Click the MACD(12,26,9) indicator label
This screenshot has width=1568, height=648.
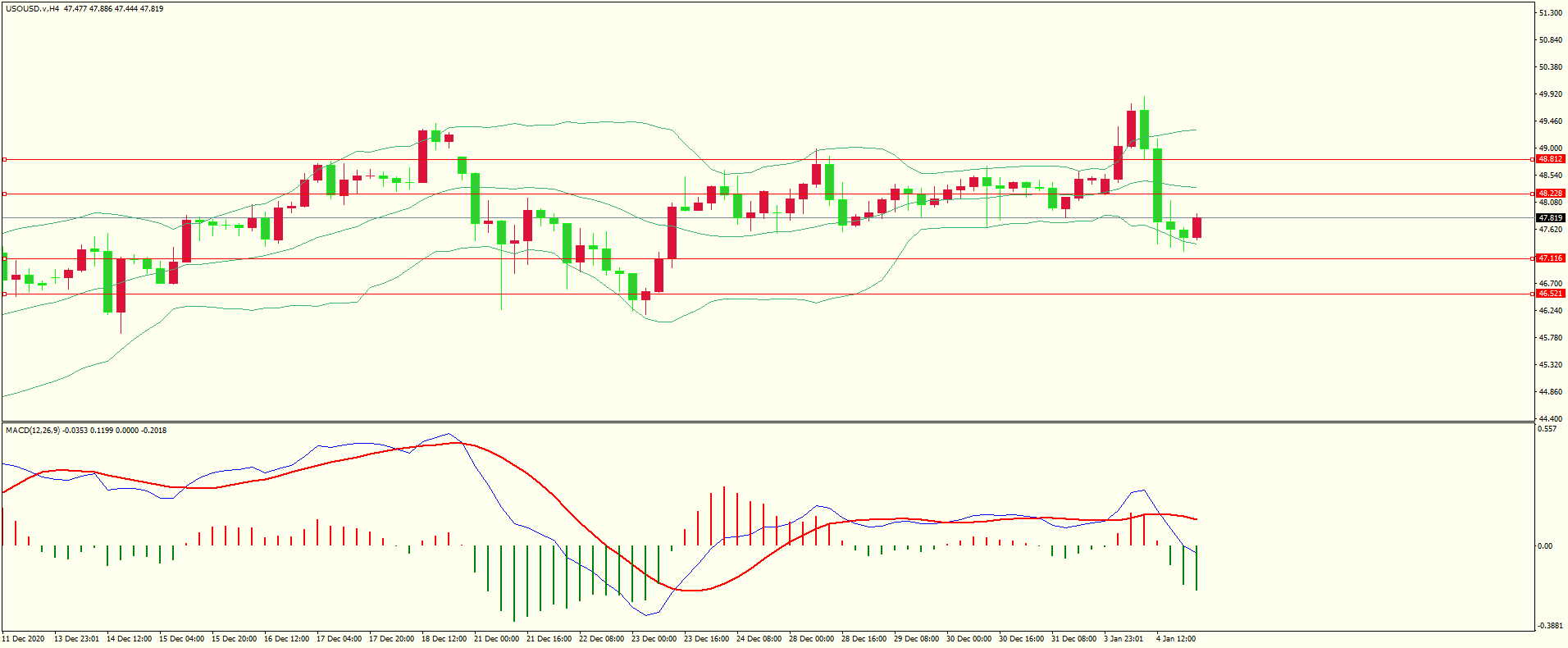click(x=31, y=431)
